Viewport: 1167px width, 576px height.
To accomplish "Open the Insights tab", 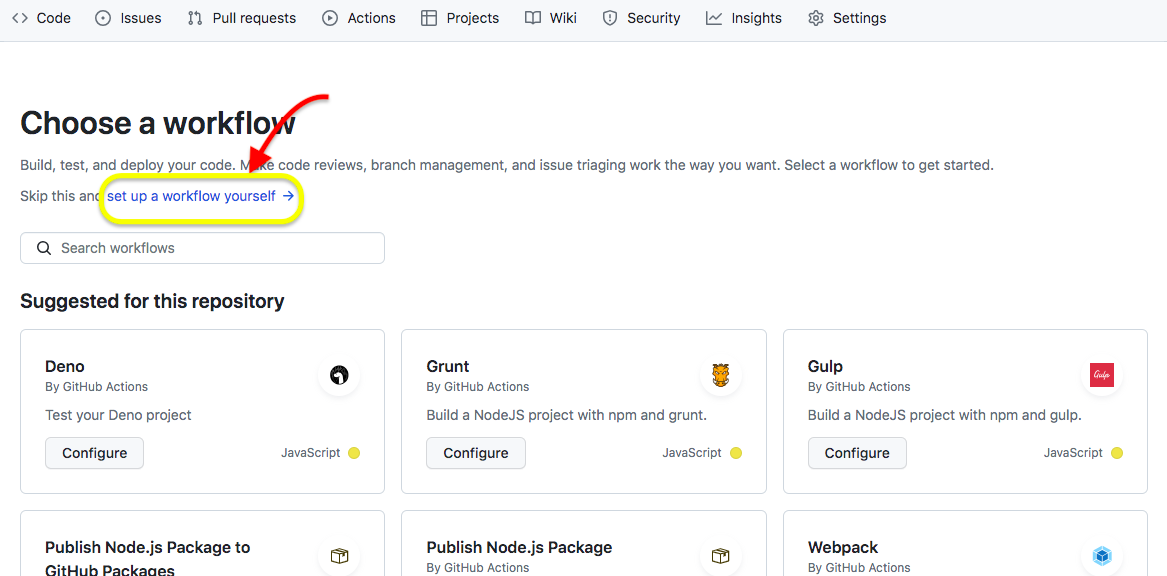I will [744, 18].
